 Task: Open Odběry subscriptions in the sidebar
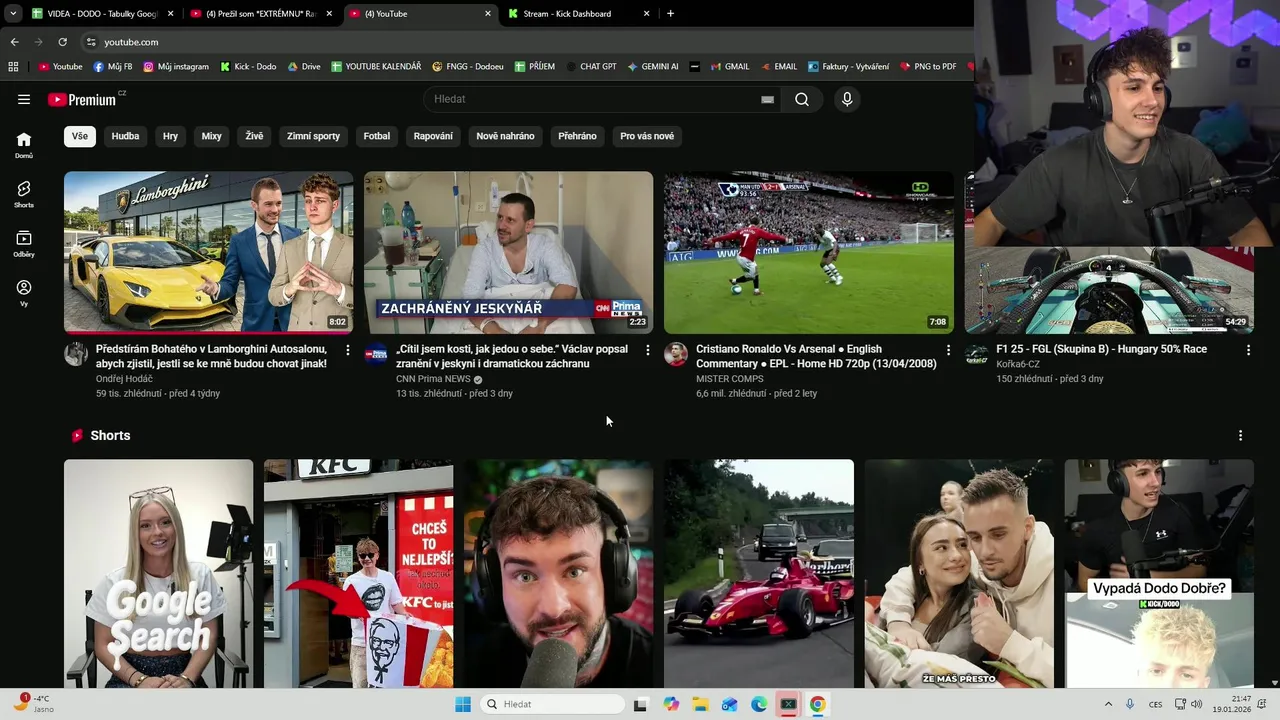(24, 244)
